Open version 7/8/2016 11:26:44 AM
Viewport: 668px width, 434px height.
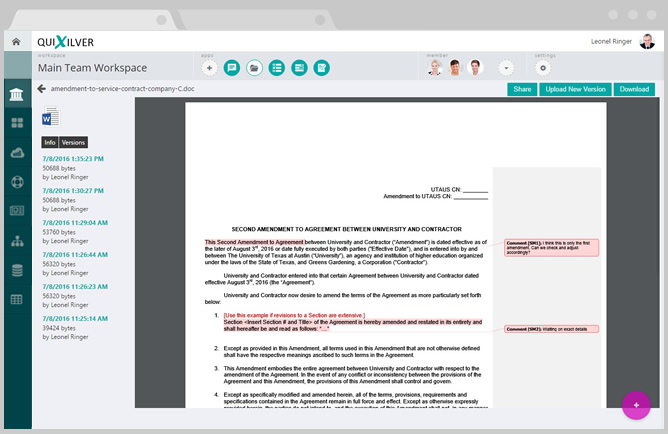click(x=75, y=254)
